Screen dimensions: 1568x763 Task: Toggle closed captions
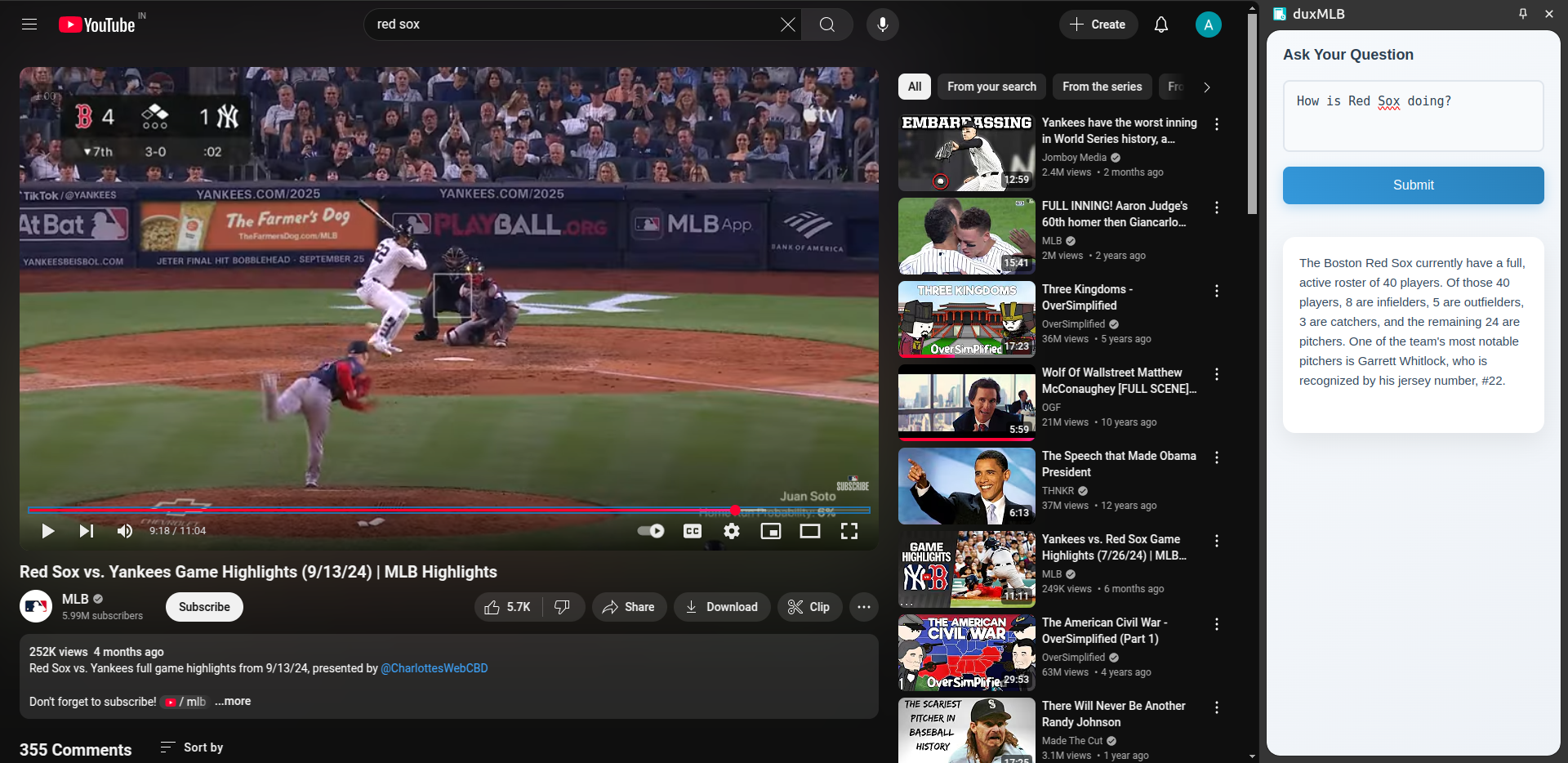[x=693, y=531]
